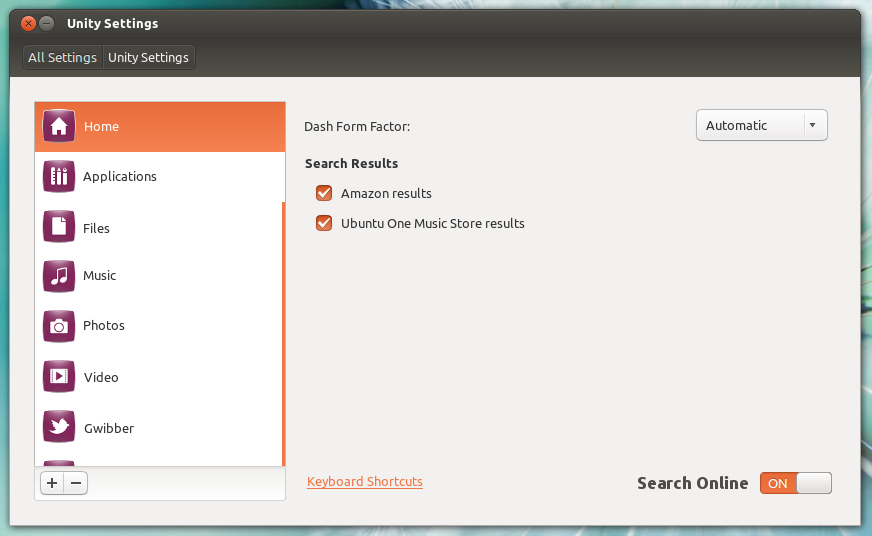Select the Music note icon
The width and height of the screenshot is (872, 536).
pos(59,276)
